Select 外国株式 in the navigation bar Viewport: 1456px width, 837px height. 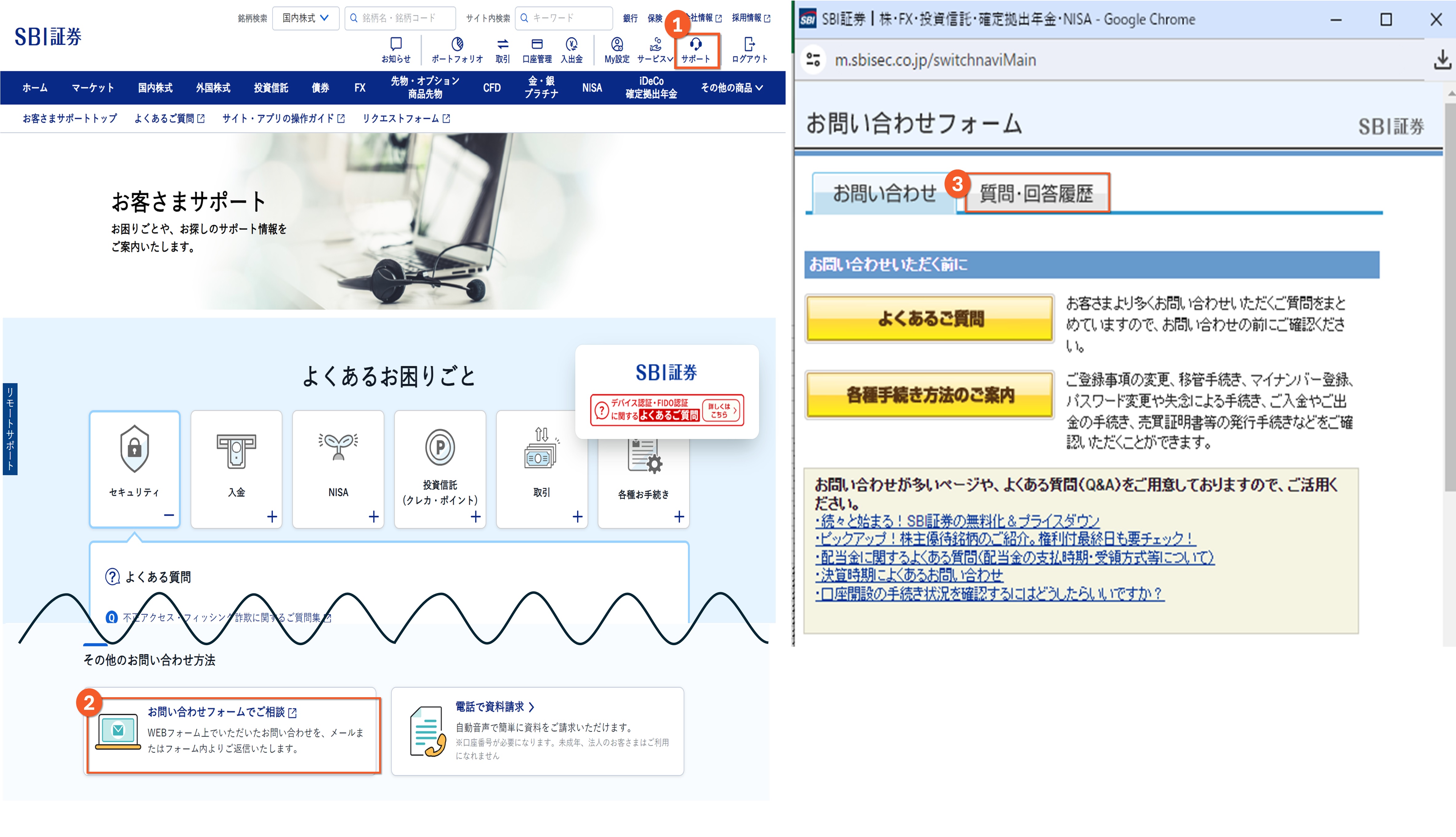point(213,88)
